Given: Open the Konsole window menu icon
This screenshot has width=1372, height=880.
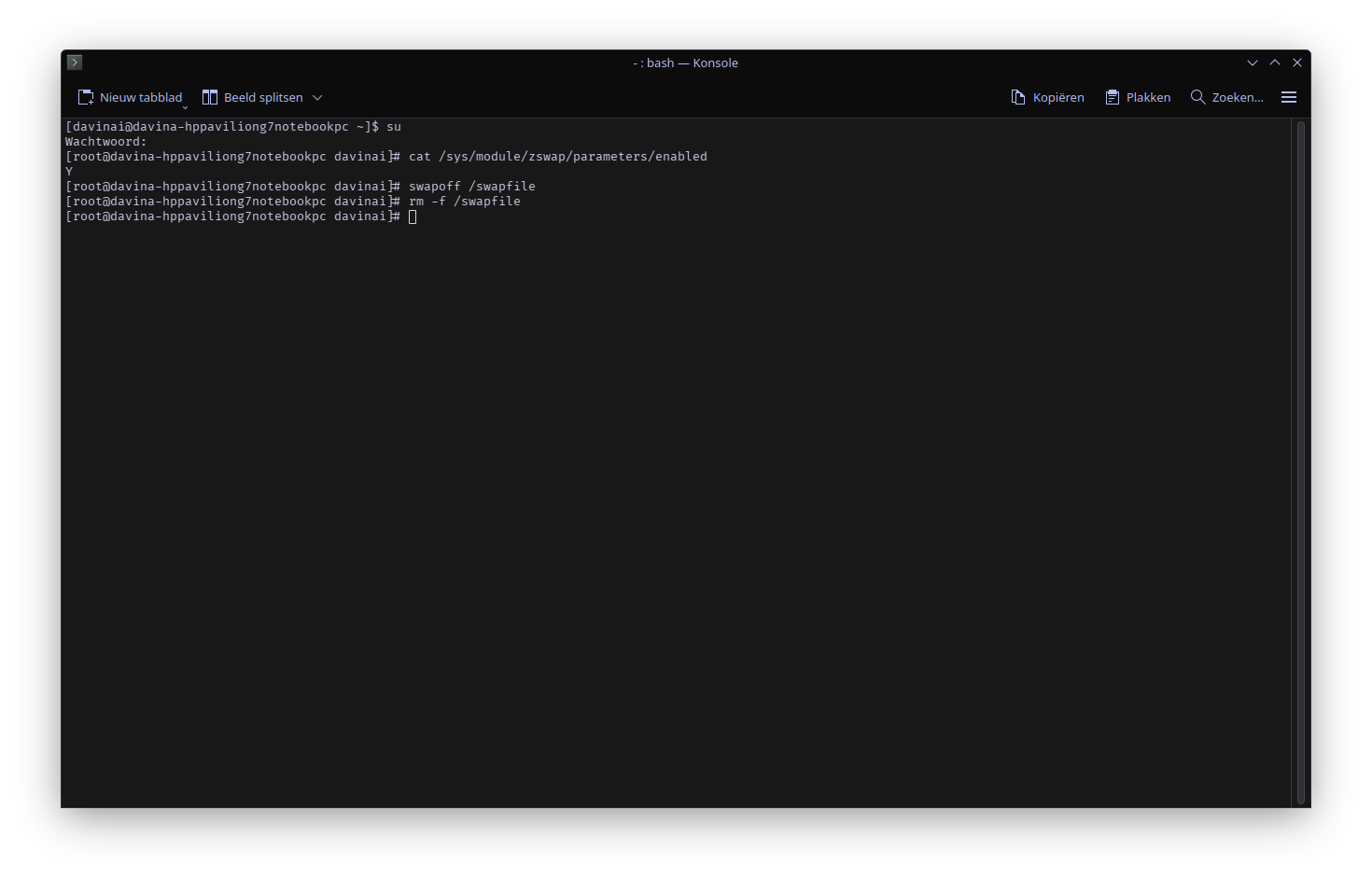Looking at the screenshot, I should click(75, 63).
